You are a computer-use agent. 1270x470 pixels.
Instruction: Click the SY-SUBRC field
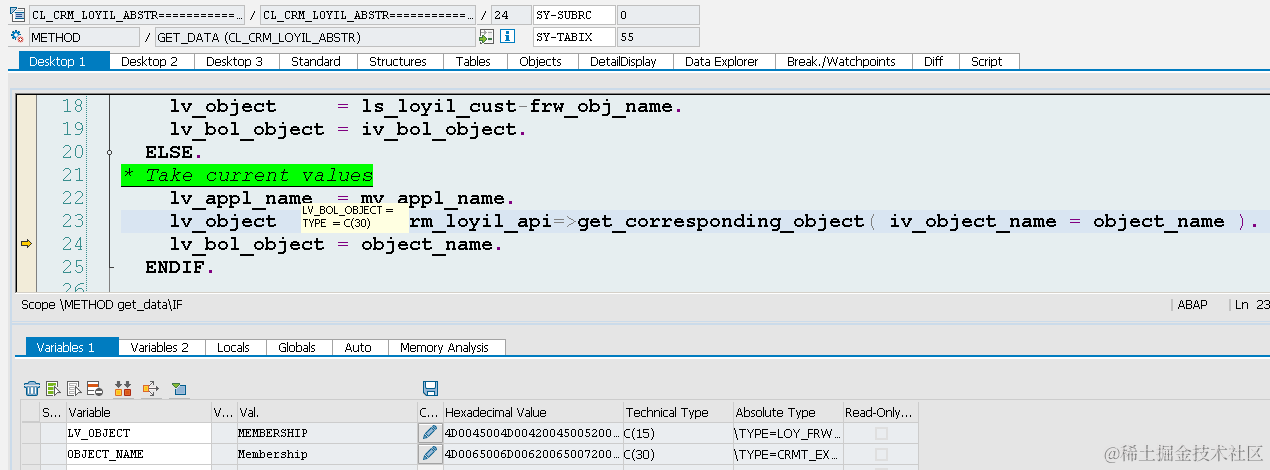click(572, 15)
